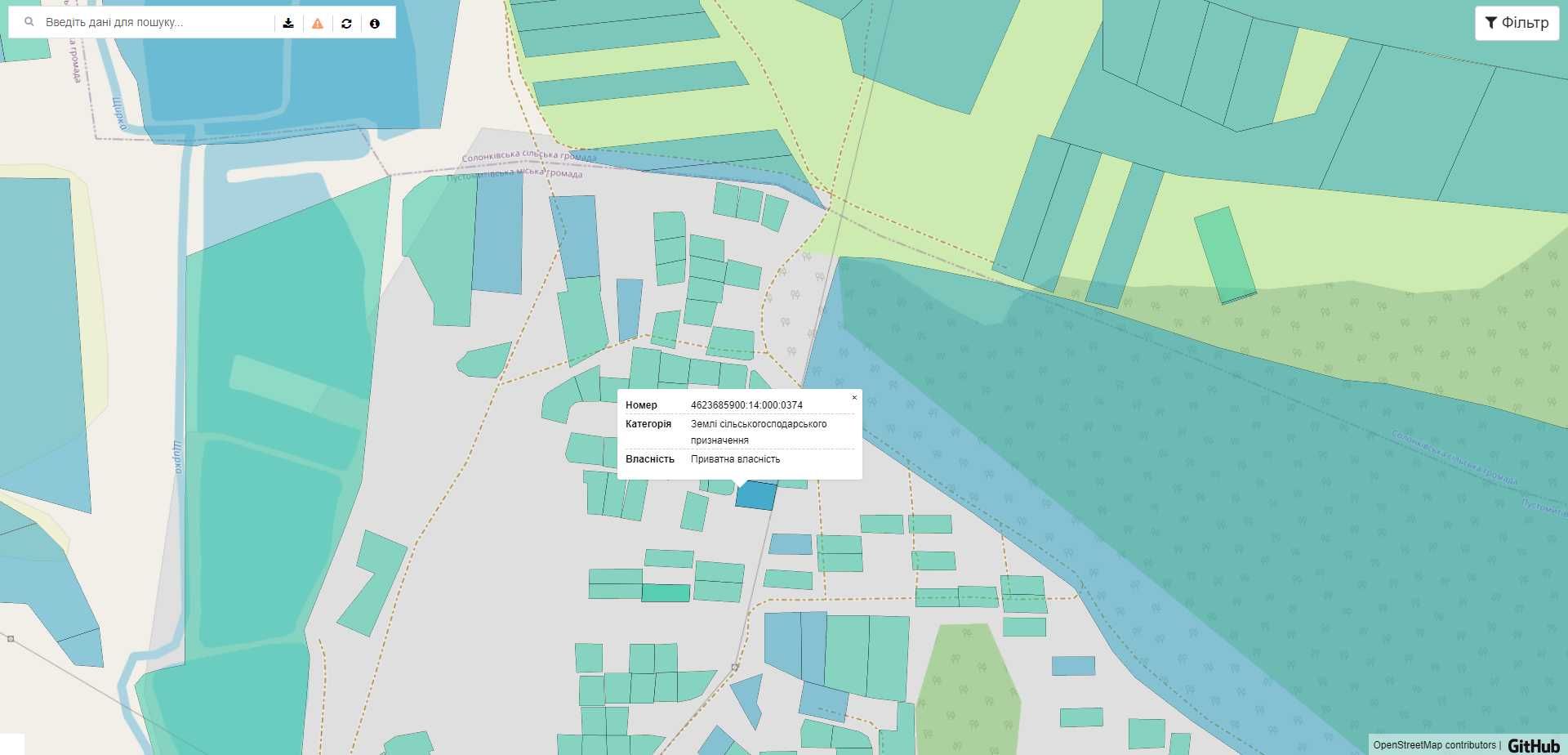The image size is (1568, 755).
Task: Select the green hexagonal wooded patch
Action: coord(966,686)
